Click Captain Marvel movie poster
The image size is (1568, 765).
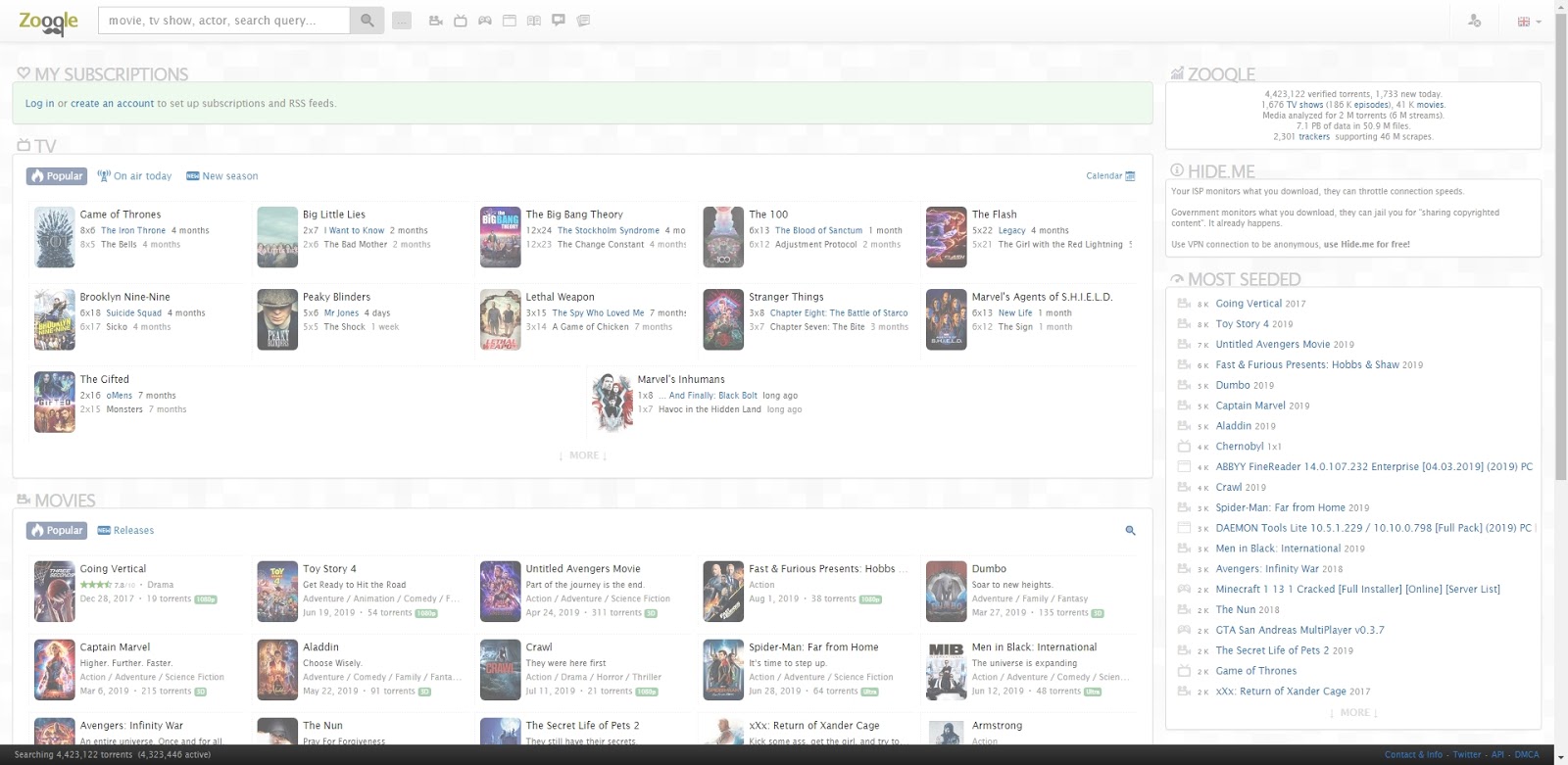[x=54, y=670]
